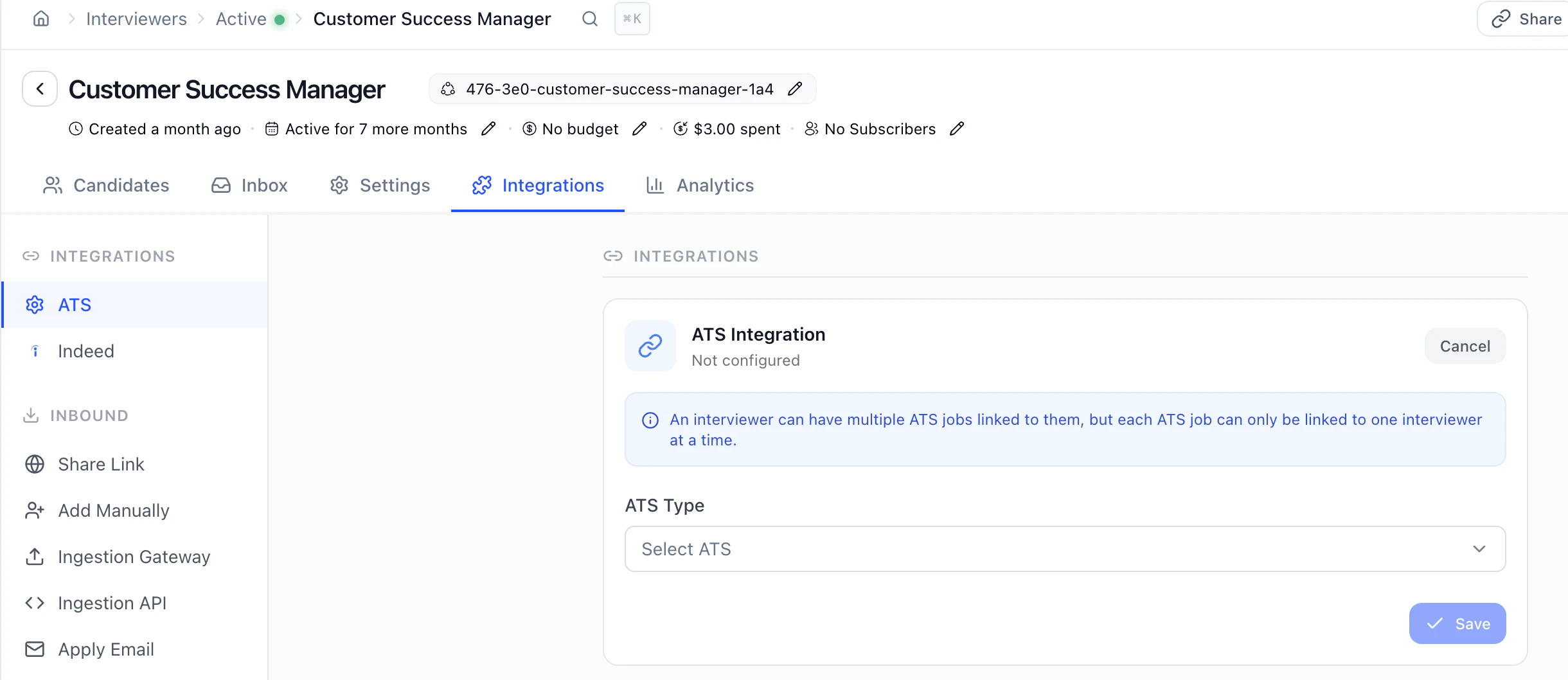Open Interviewers breadcrumb link
This screenshot has height=680, width=1568.
136,19
